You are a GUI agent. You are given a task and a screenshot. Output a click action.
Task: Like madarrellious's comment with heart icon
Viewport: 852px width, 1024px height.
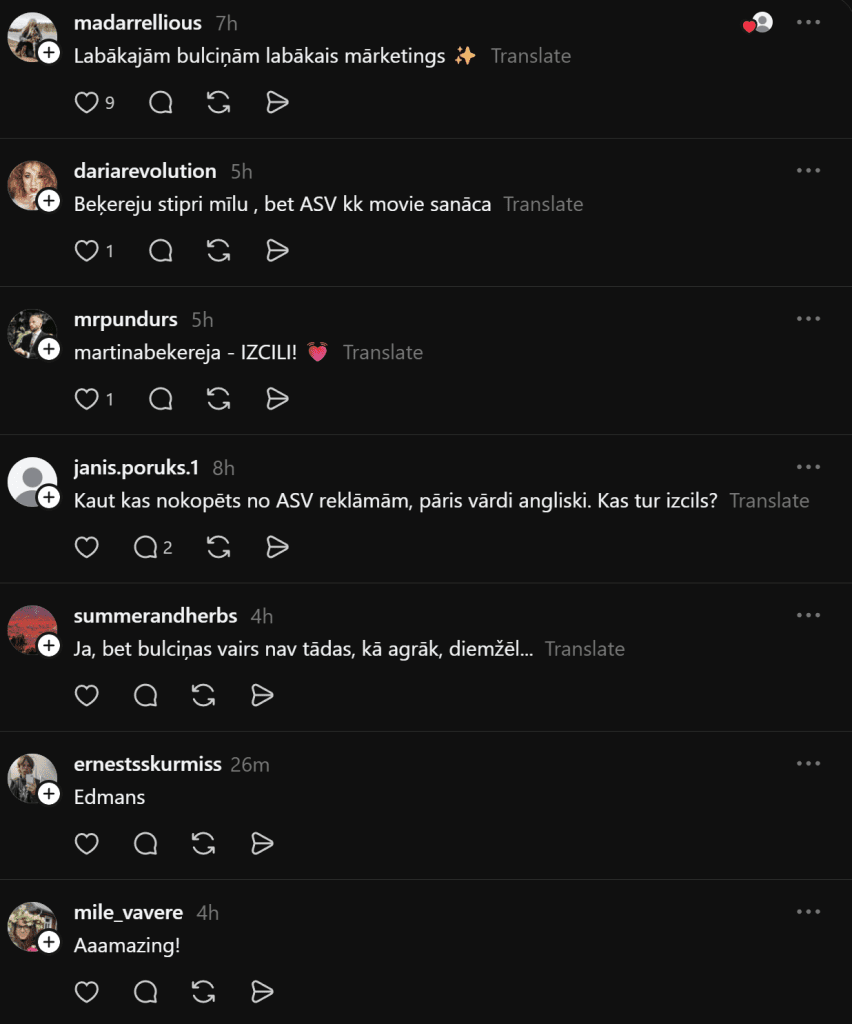(x=87, y=103)
